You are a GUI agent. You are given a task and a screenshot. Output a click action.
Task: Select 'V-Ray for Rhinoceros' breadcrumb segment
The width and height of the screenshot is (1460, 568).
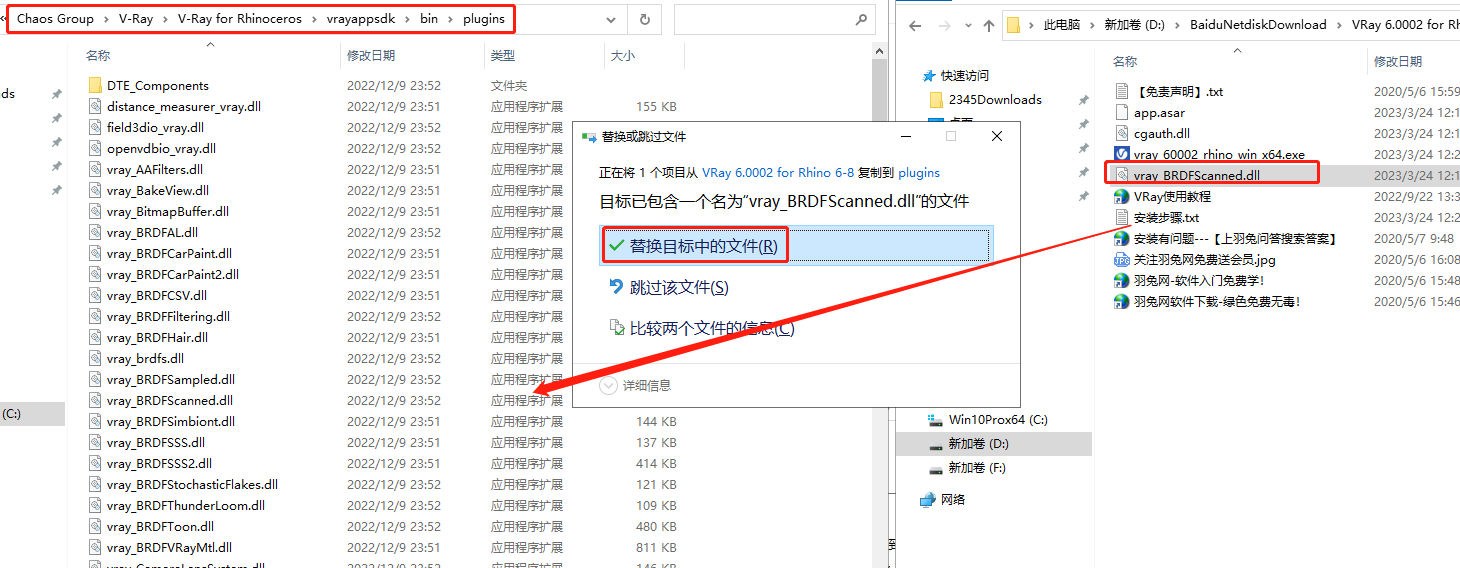(x=240, y=19)
